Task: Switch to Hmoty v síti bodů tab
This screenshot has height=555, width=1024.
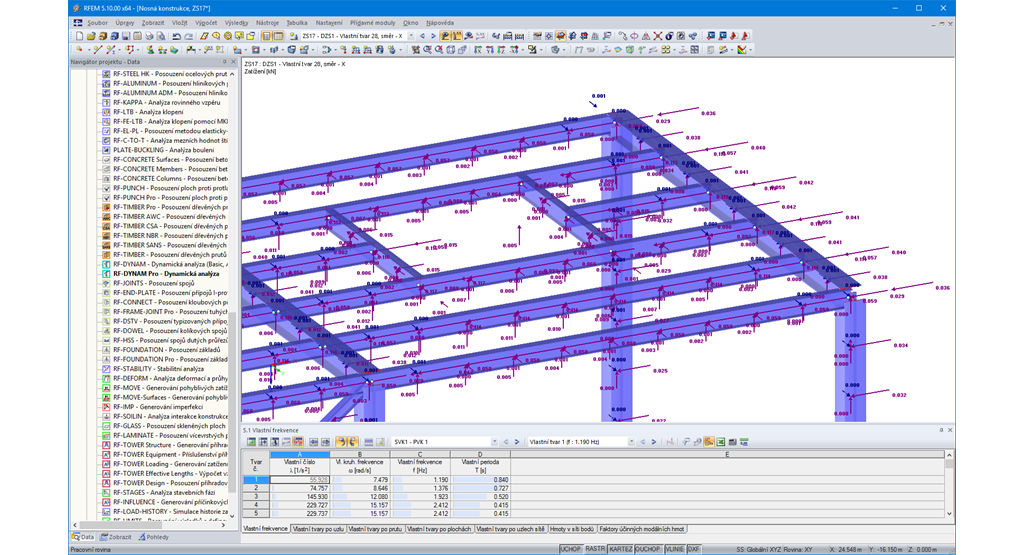Action: point(571,529)
